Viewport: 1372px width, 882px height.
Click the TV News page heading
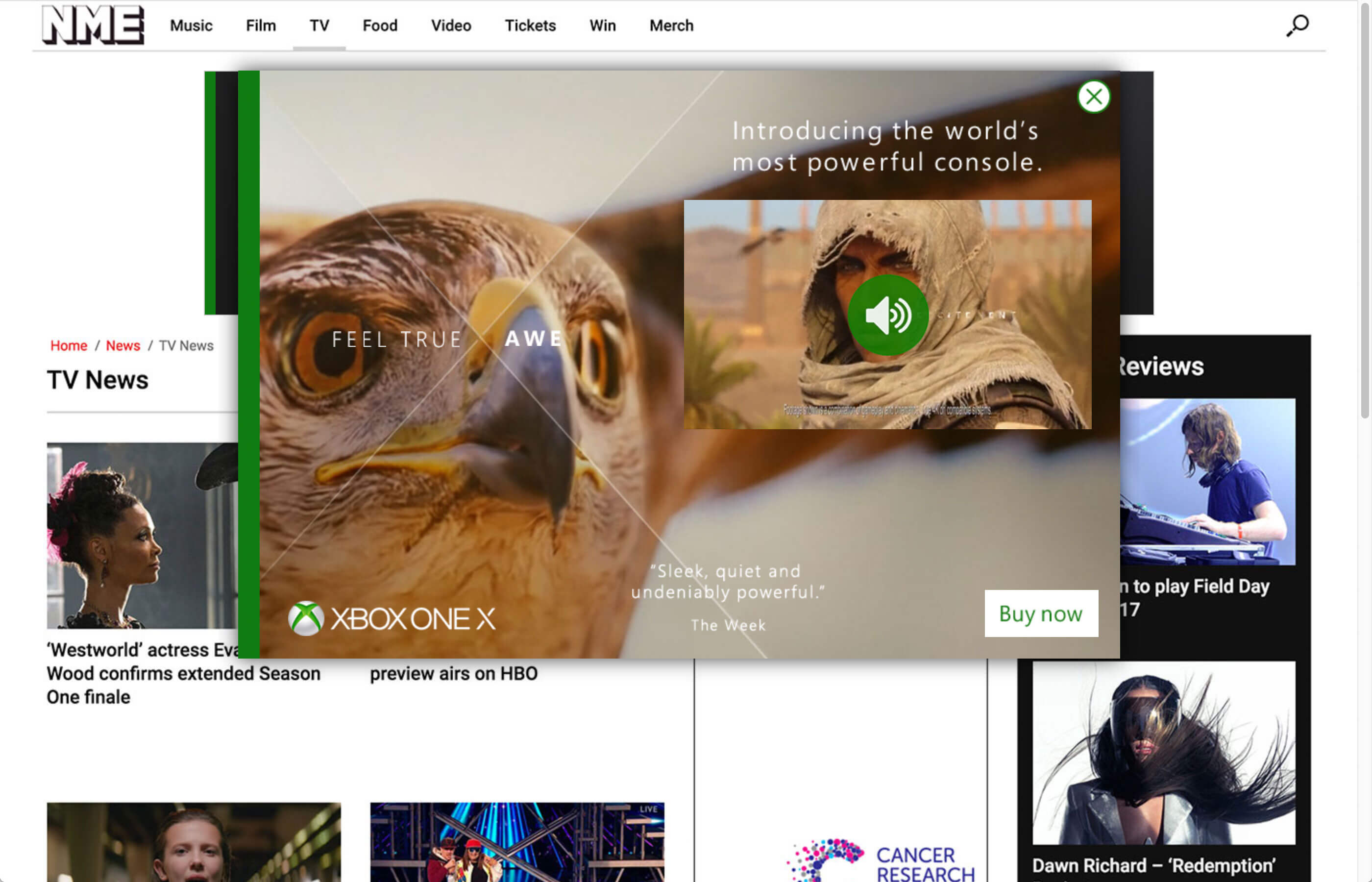(x=98, y=380)
